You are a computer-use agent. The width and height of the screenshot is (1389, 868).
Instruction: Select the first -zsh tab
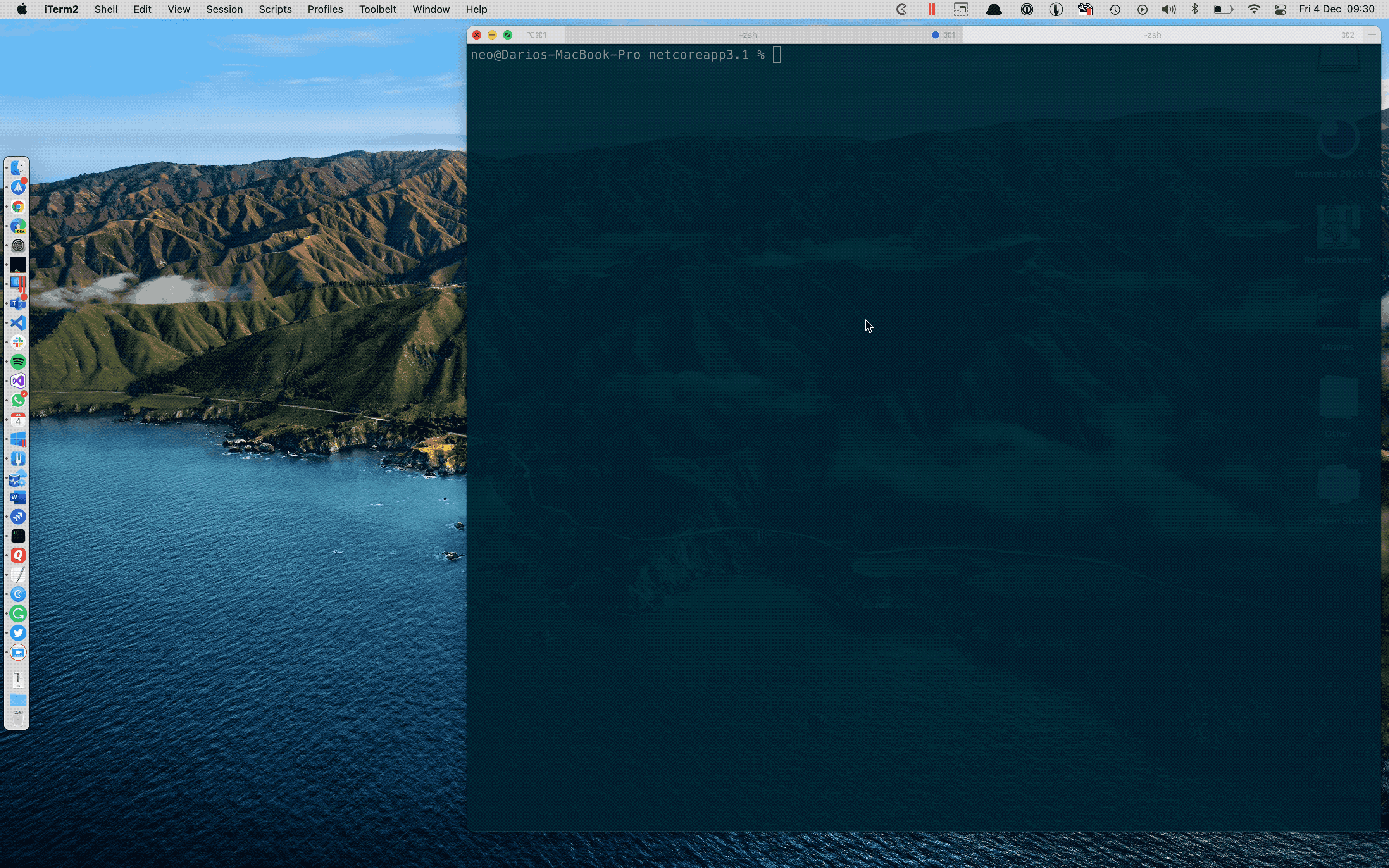click(747, 35)
